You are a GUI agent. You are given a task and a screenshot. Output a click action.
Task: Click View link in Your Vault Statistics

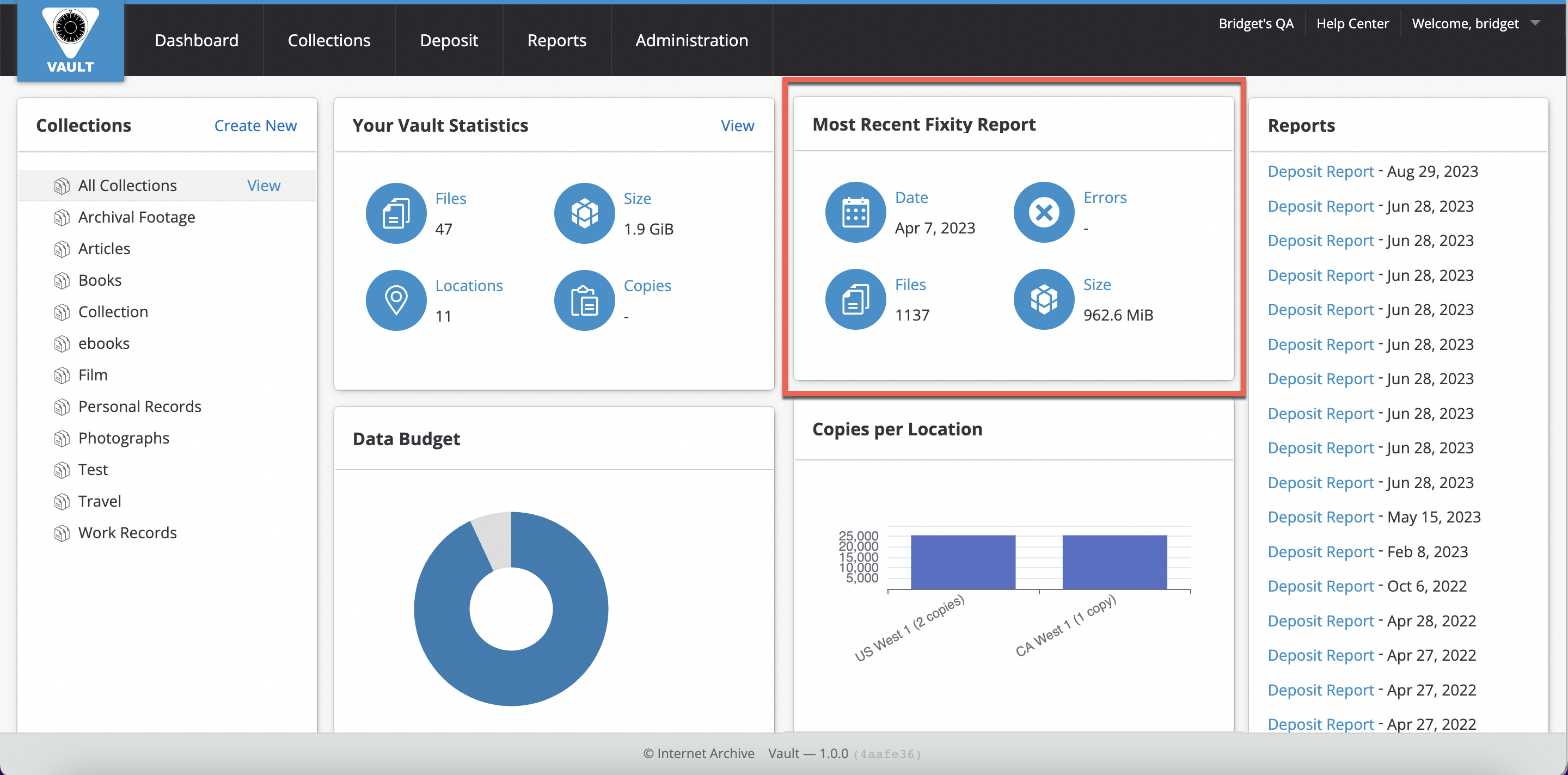click(x=737, y=125)
